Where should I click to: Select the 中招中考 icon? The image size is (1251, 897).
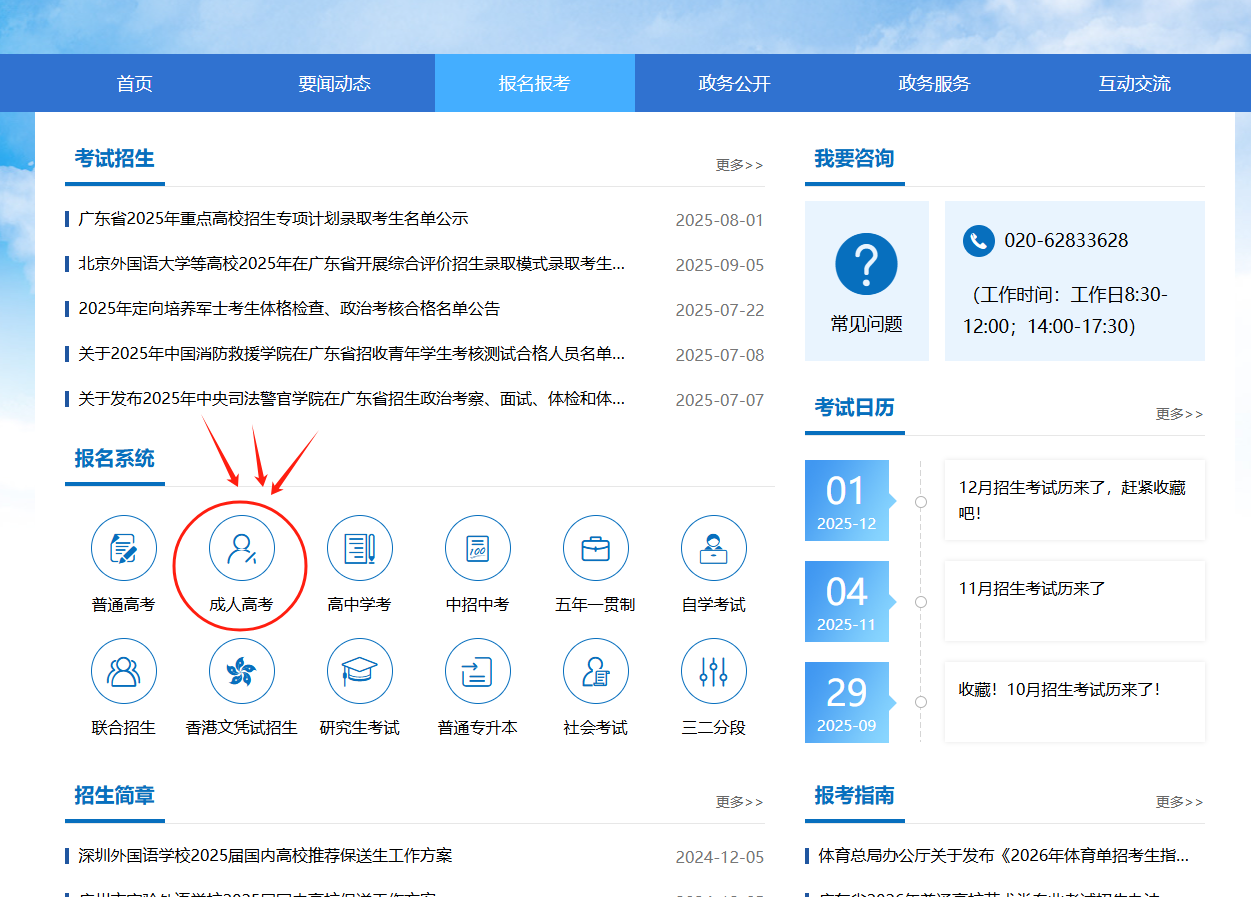[477, 549]
